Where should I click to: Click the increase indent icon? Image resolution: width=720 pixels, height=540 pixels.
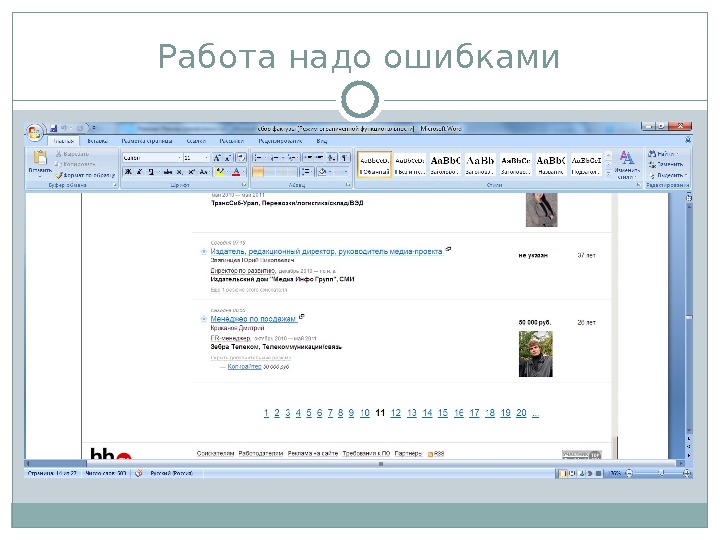click(x=319, y=158)
